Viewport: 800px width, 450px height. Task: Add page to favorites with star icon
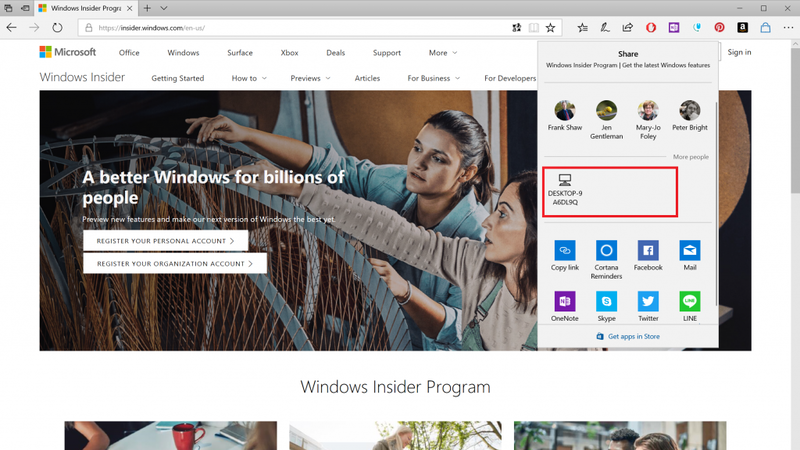click(x=550, y=28)
